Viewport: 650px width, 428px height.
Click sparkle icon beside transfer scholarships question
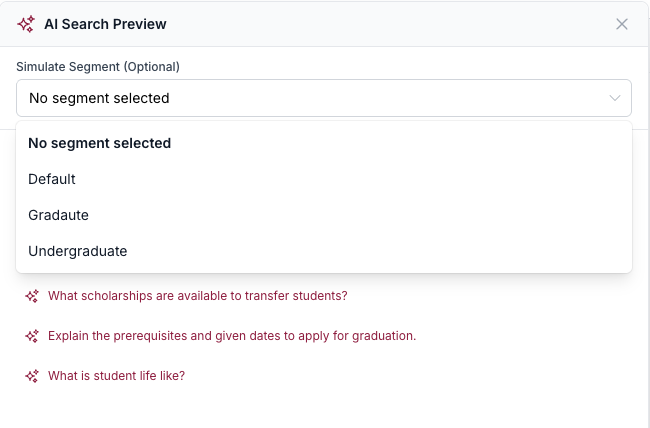(32, 296)
